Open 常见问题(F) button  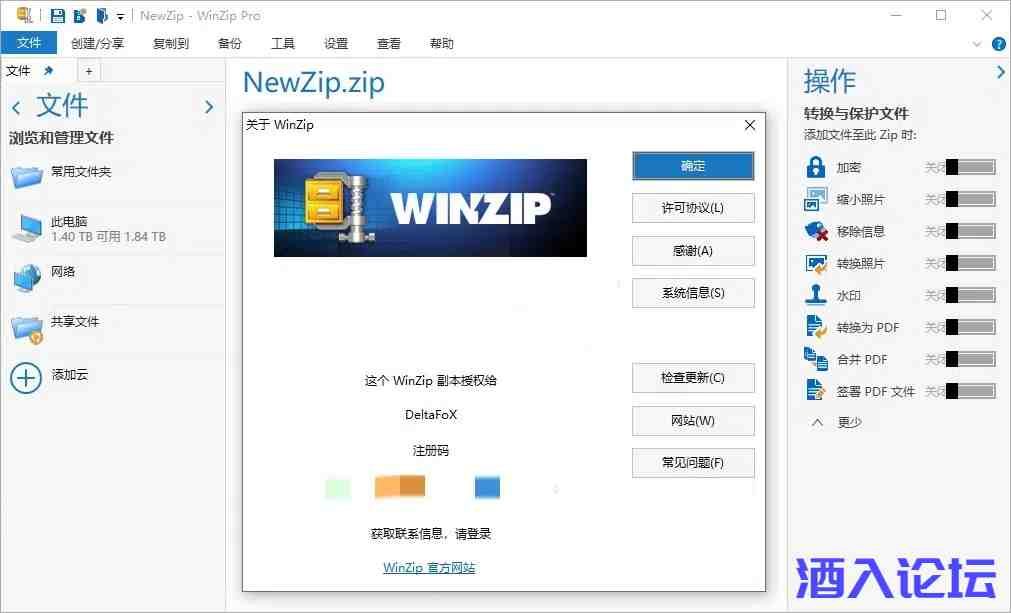point(693,463)
